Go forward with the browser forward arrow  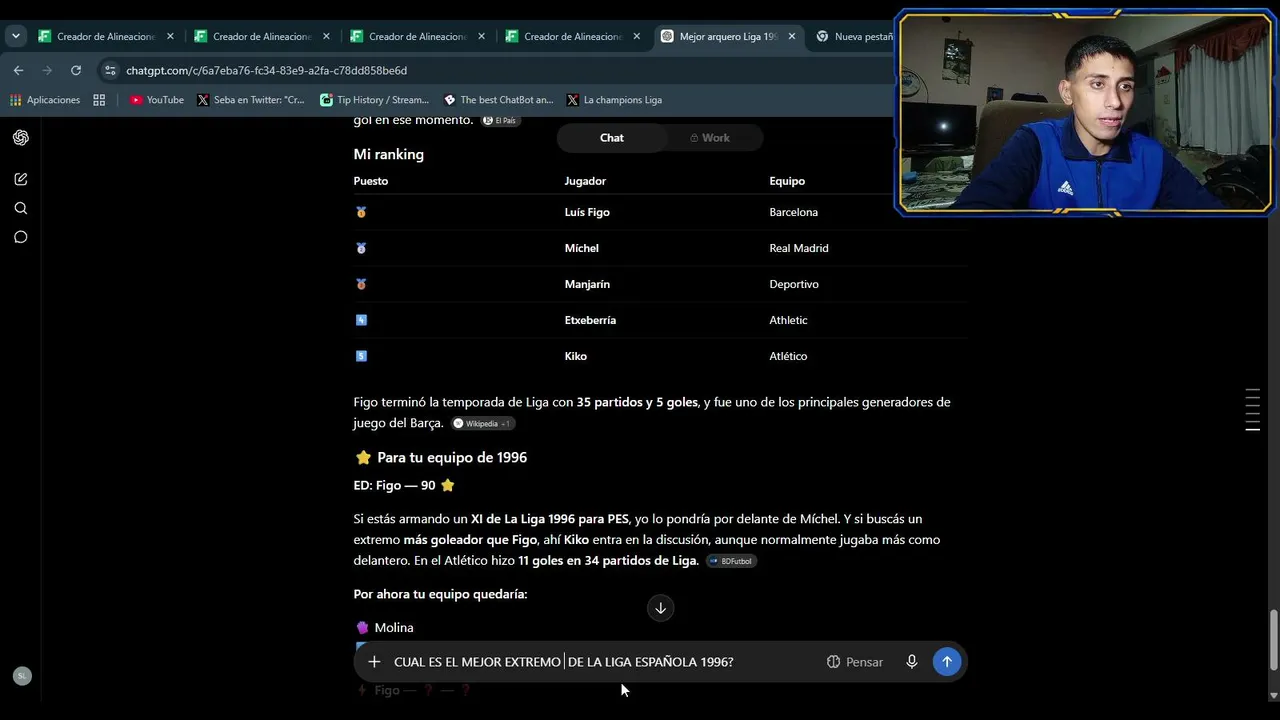pos(47,70)
